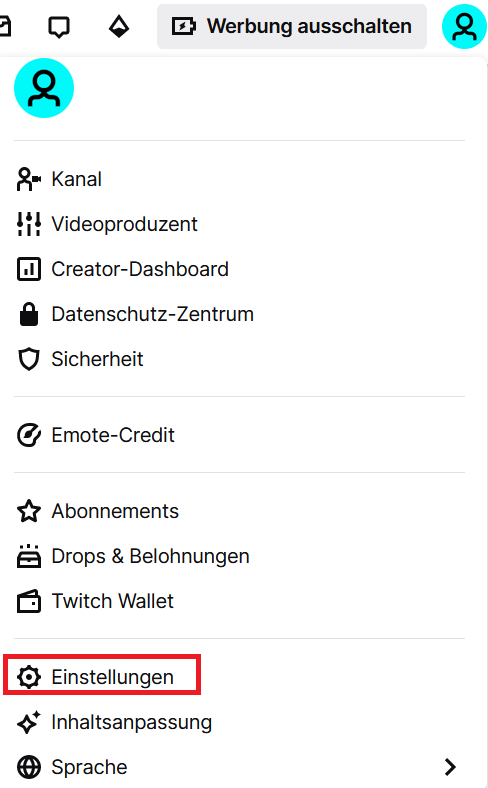Open the Kanal text link

click(x=76, y=179)
